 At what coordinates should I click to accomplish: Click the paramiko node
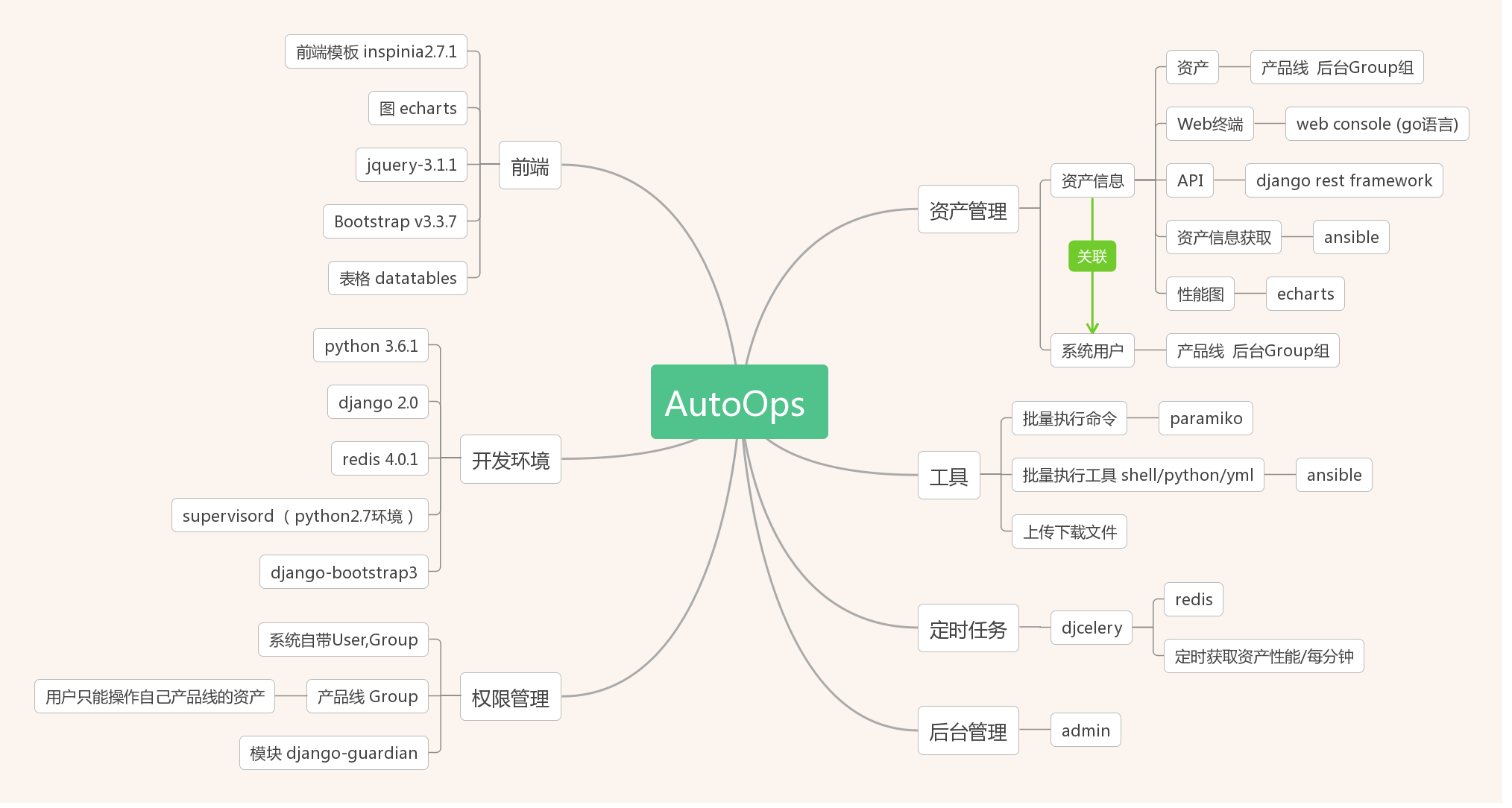tap(1206, 418)
